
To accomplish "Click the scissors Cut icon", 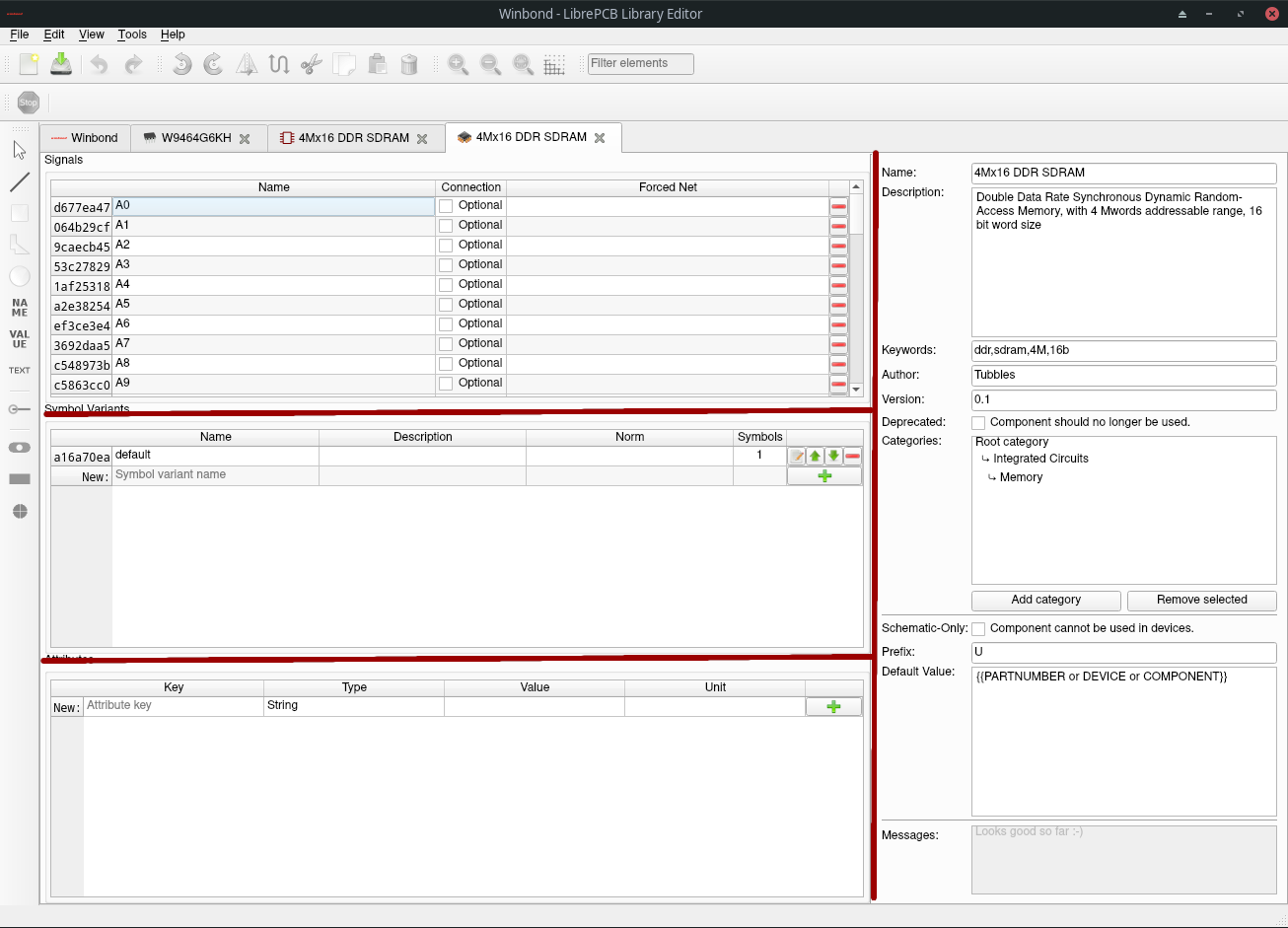I will click(x=311, y=65).
